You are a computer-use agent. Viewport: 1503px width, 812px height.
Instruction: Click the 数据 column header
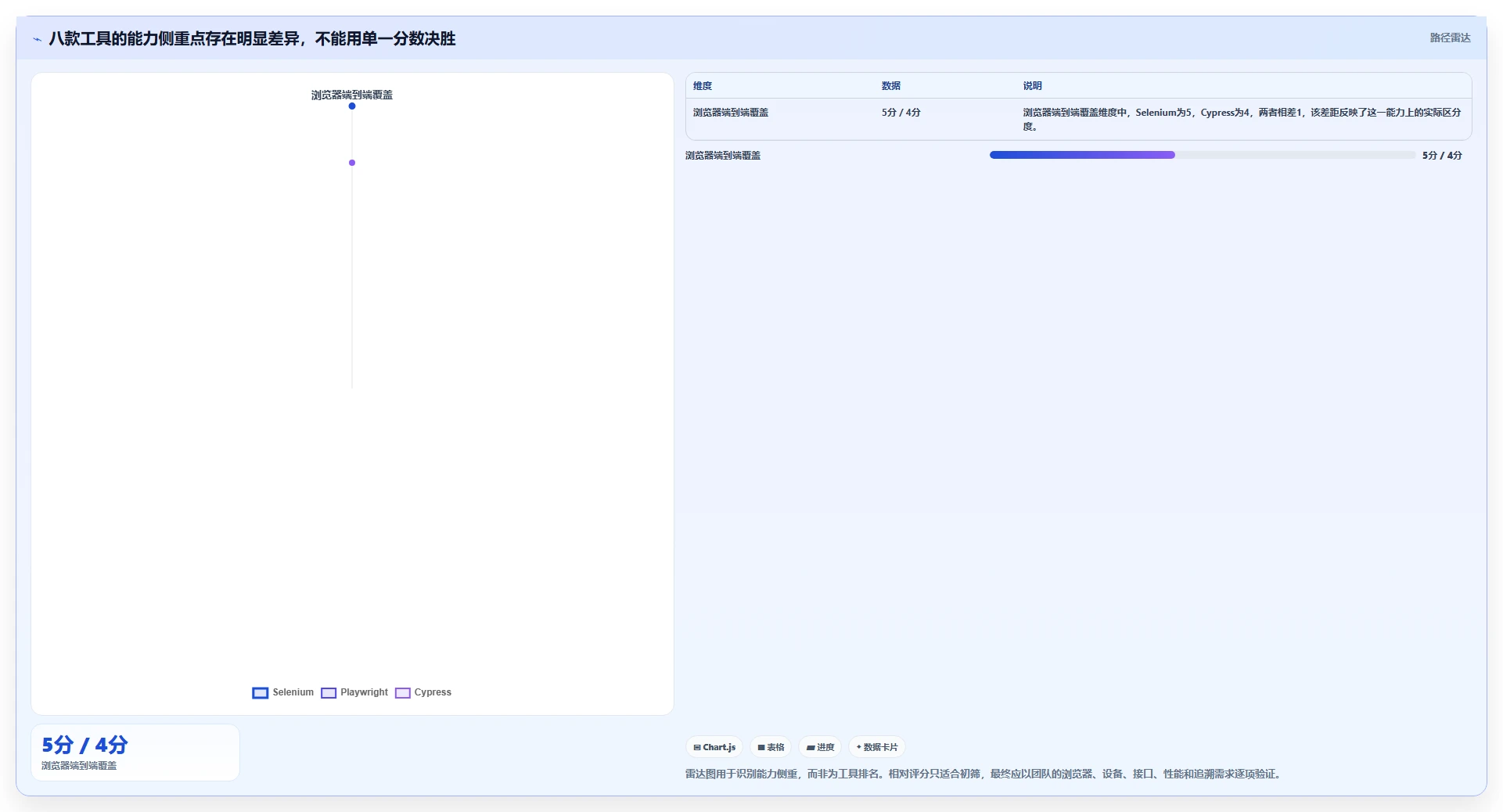[891, 86]
